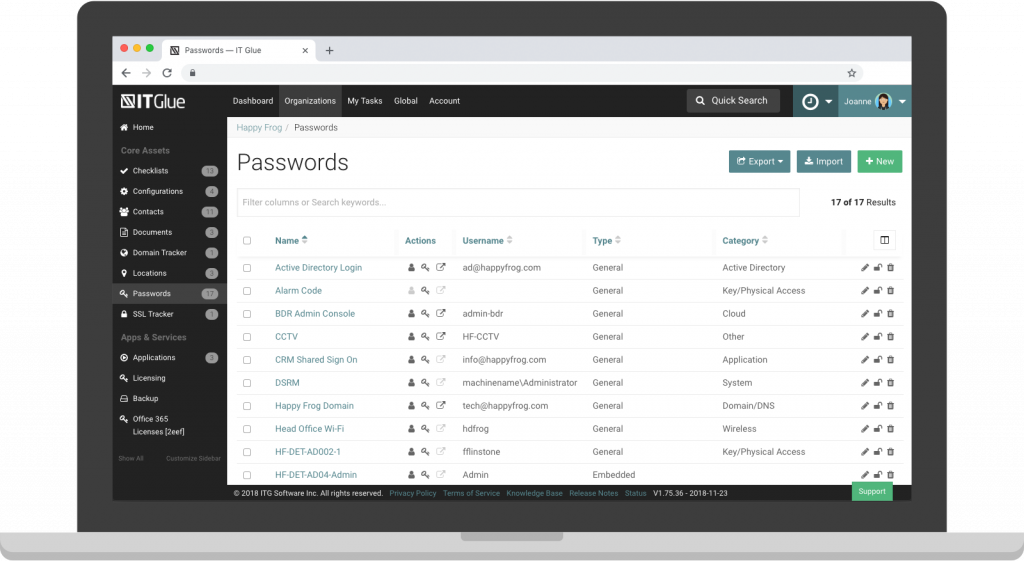Click the pencil edit icon for Active Directory Login
This screenshot has height=561, width=1024.
pos(865,268)
